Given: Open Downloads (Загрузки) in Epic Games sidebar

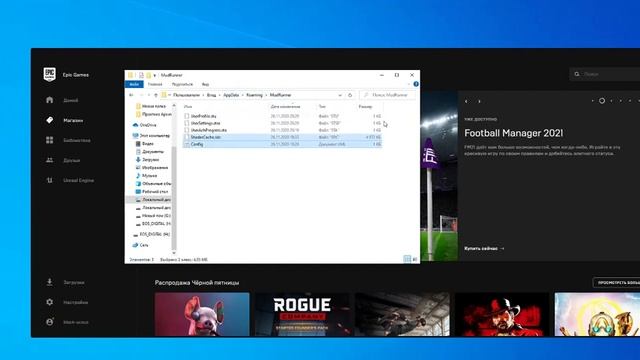Looking at the screenshot, I should coord(65,282).
